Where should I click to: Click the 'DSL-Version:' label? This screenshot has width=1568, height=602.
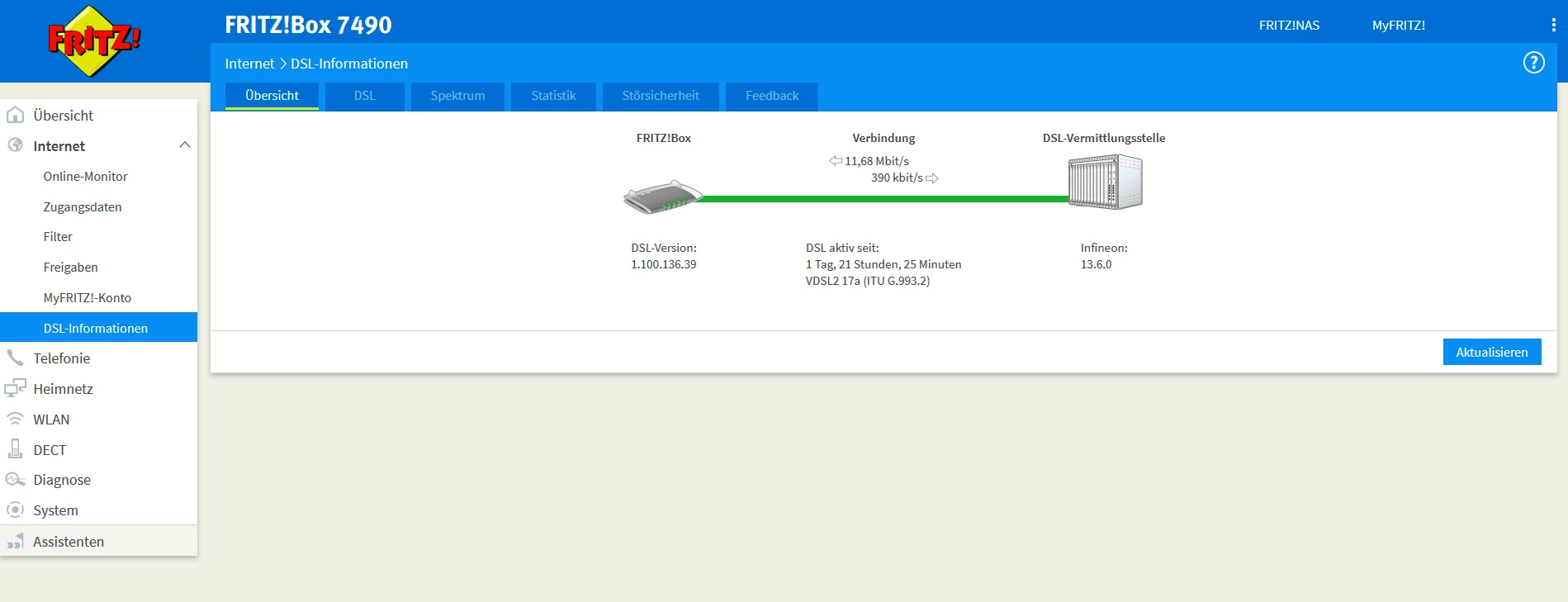coord(664,248)
